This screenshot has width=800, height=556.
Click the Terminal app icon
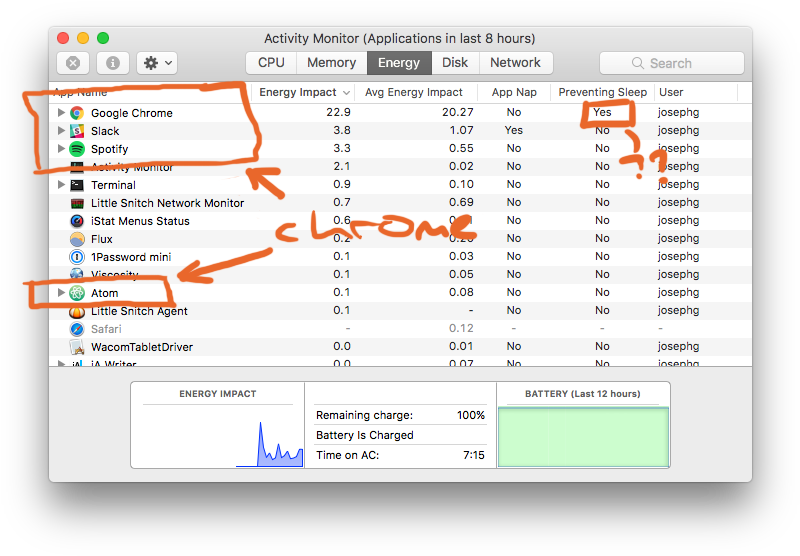(x=77, y=185)
